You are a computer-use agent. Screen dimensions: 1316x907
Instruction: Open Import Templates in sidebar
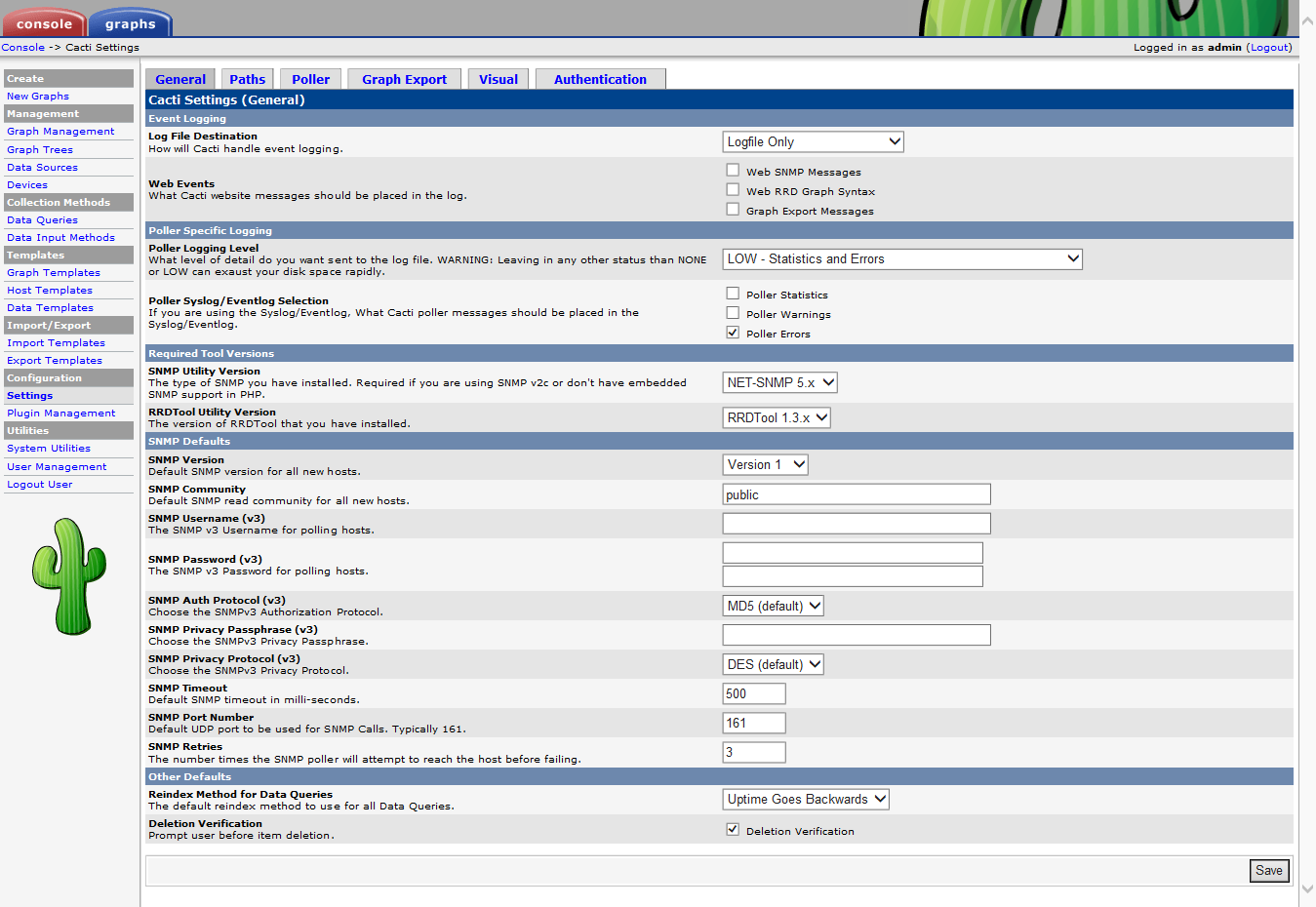pyautogui.click(x=56, y=343)
